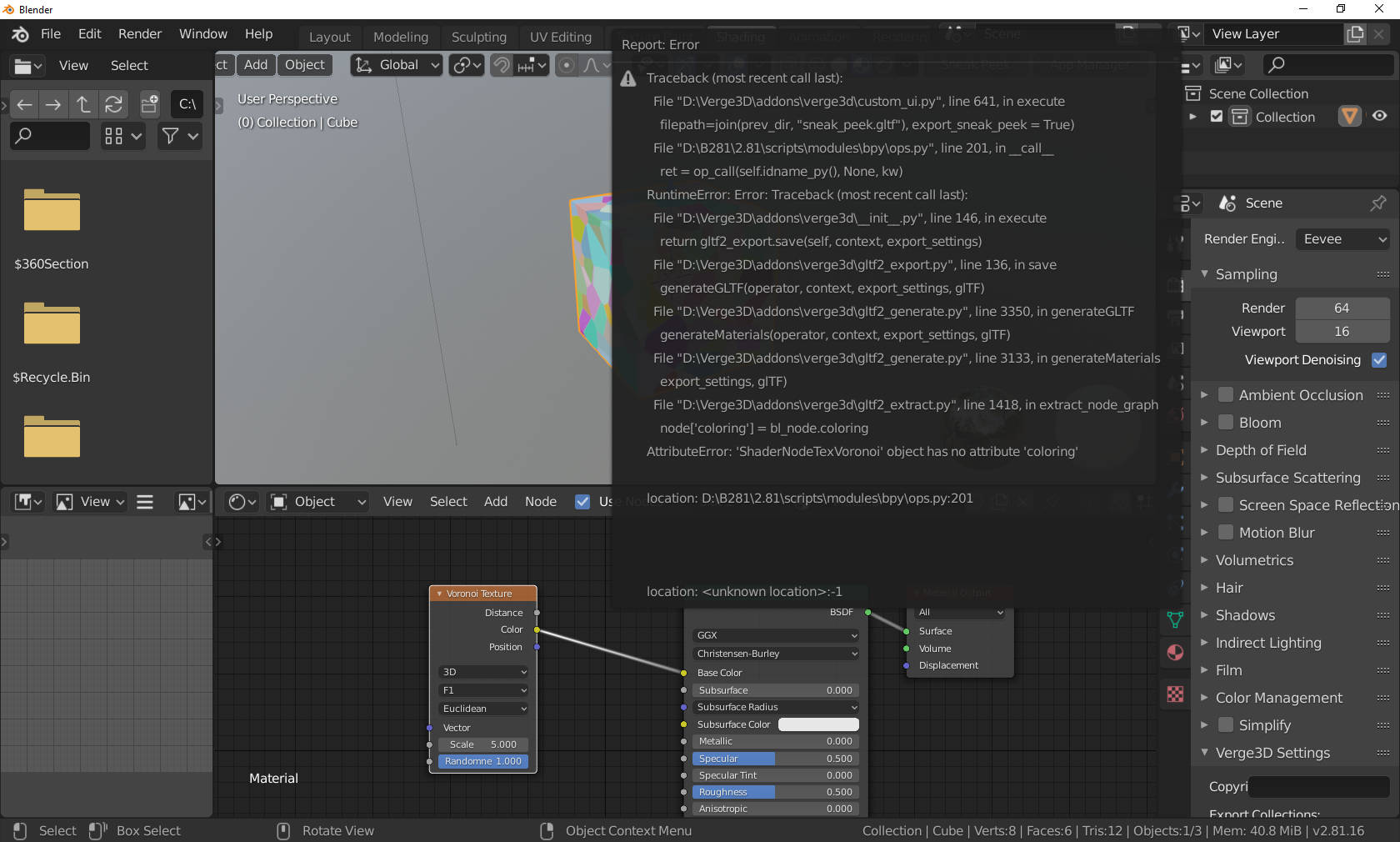
Task: Go to parent directory icon
Action: click(x=83, y=104)
